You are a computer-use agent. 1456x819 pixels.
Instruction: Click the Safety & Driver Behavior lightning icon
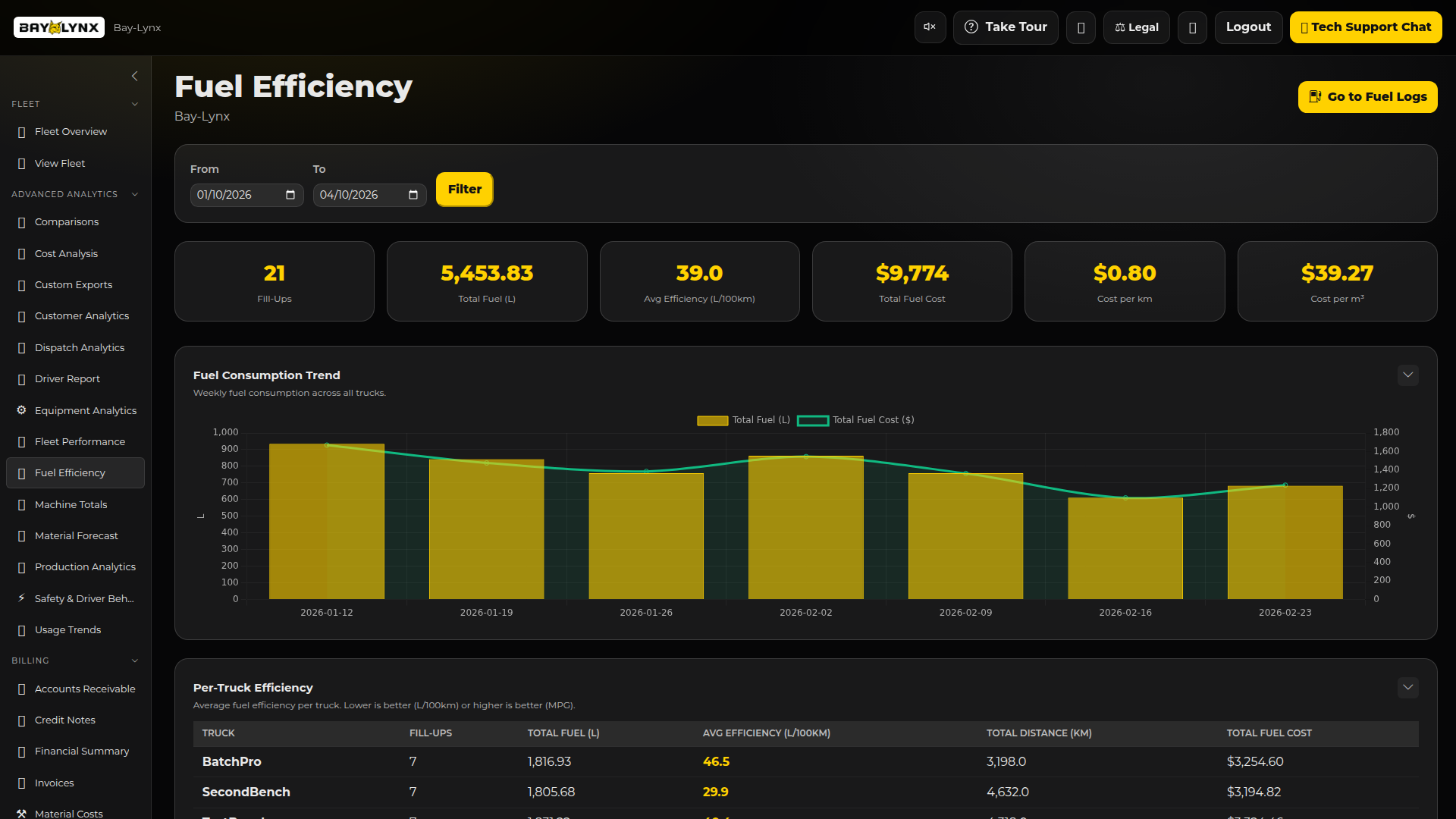click(21, 598)
